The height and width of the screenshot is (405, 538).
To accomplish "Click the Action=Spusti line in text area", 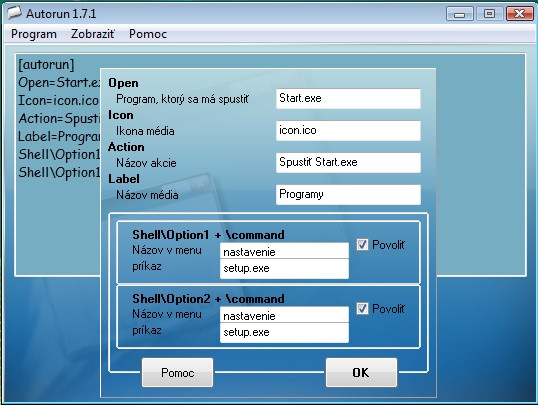I will pos(59,119).
